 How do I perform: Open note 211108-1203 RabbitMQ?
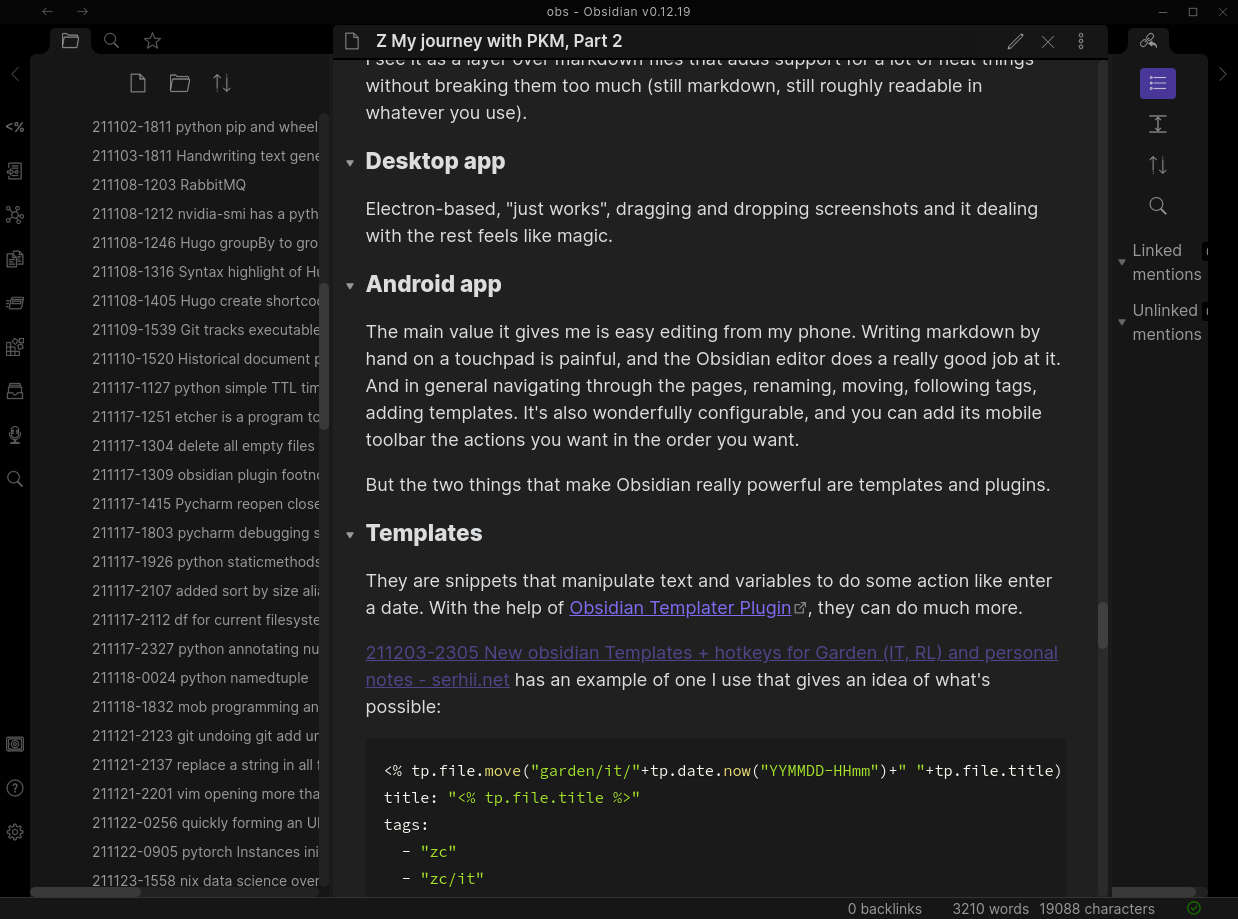(168, 185)
